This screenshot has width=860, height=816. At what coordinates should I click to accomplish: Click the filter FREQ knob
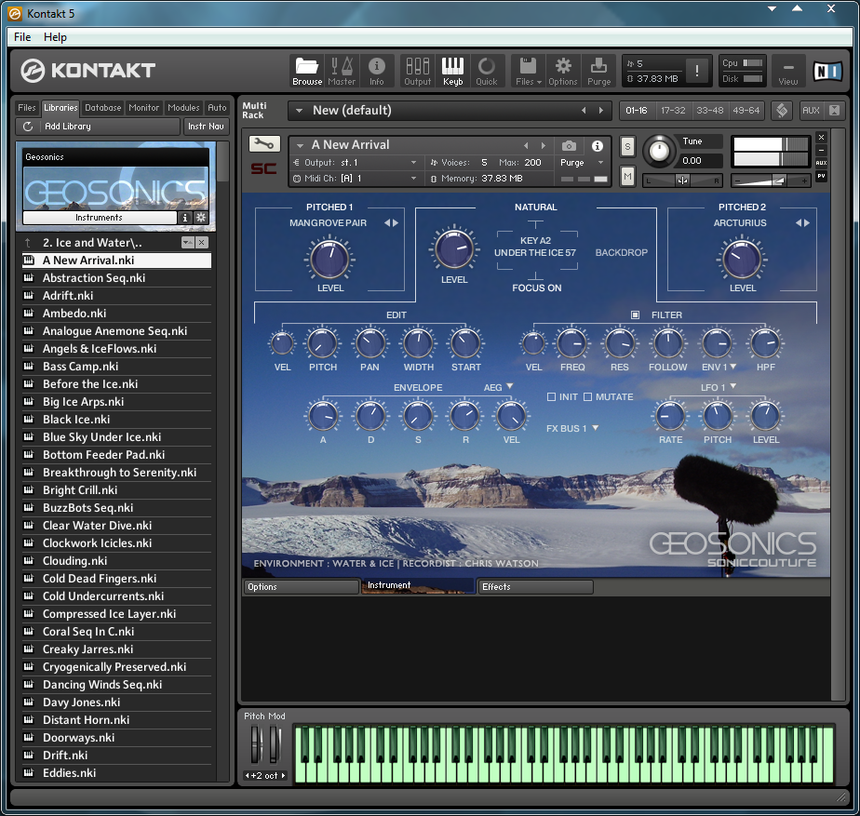click(x=572, y=344)
